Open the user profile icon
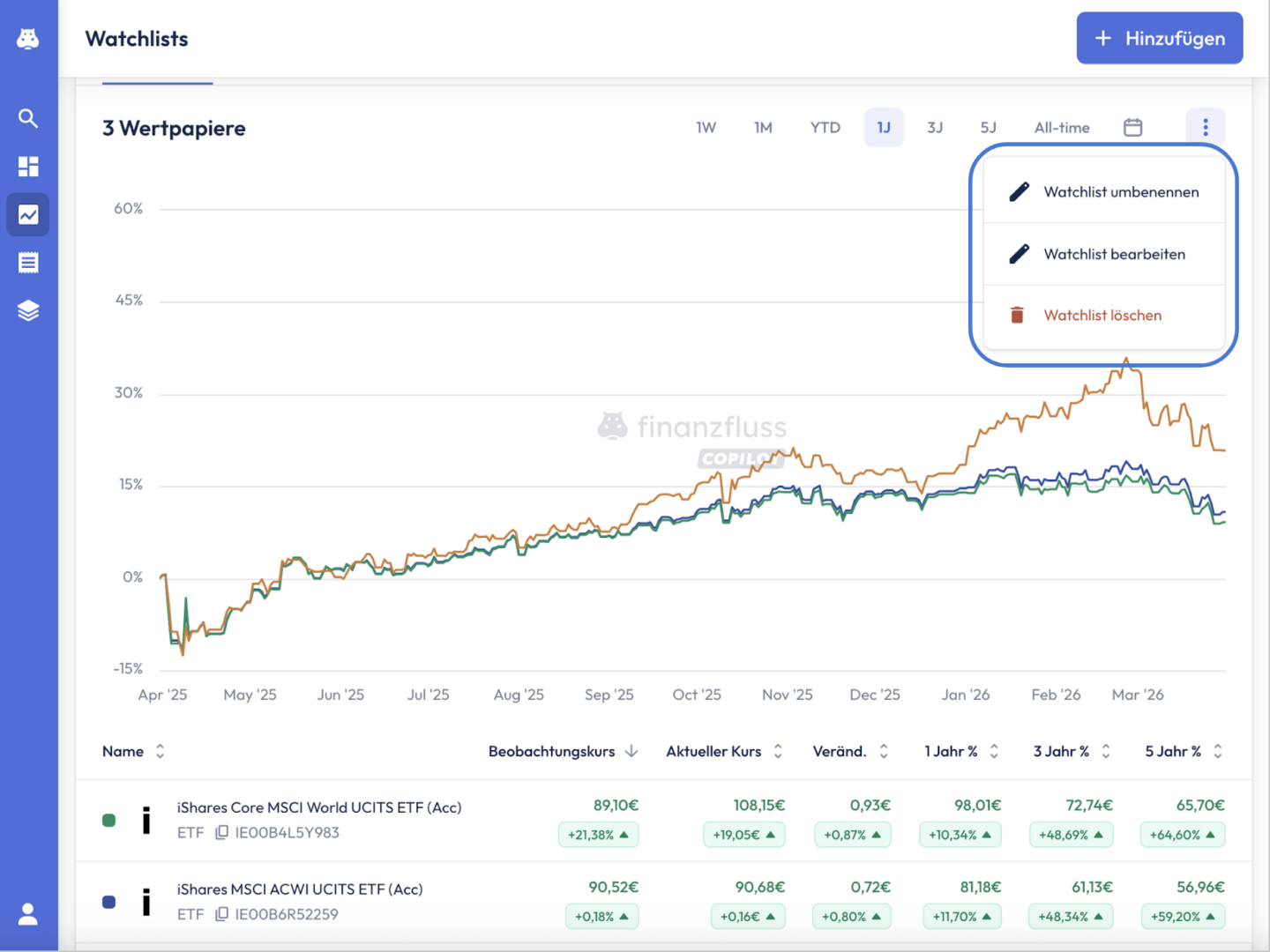Image resolution: width=1270 pixels, height=952 pixels. [x=28, y=914]
